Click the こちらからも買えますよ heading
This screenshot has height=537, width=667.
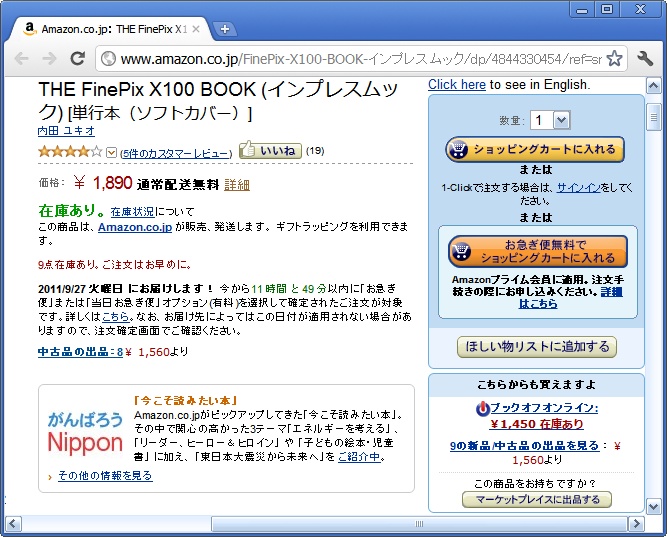pos(537,385)
